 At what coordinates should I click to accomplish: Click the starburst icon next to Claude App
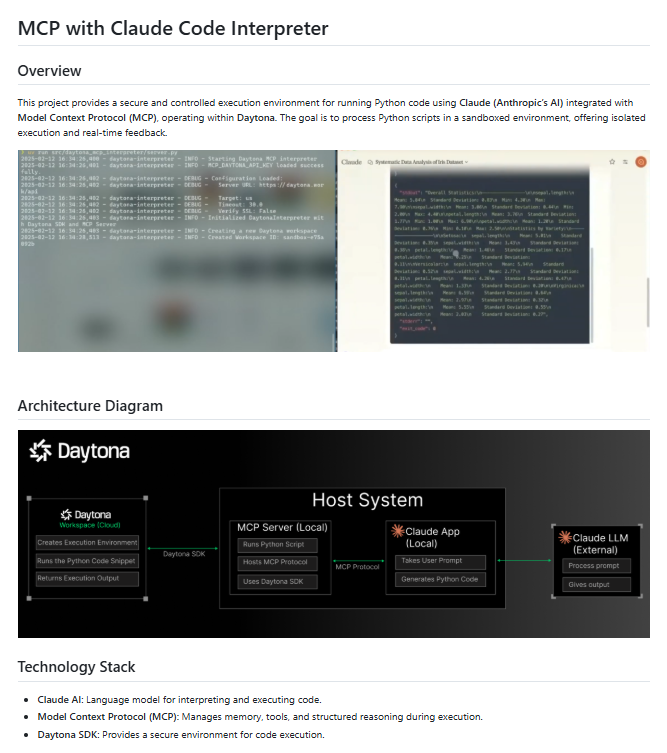[398, 531]
